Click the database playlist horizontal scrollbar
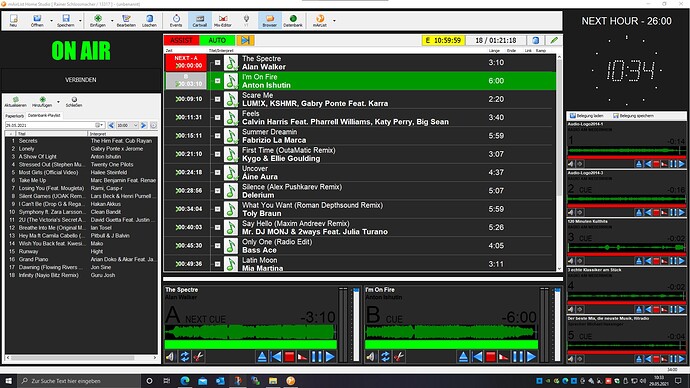 (x=73, y=358)
